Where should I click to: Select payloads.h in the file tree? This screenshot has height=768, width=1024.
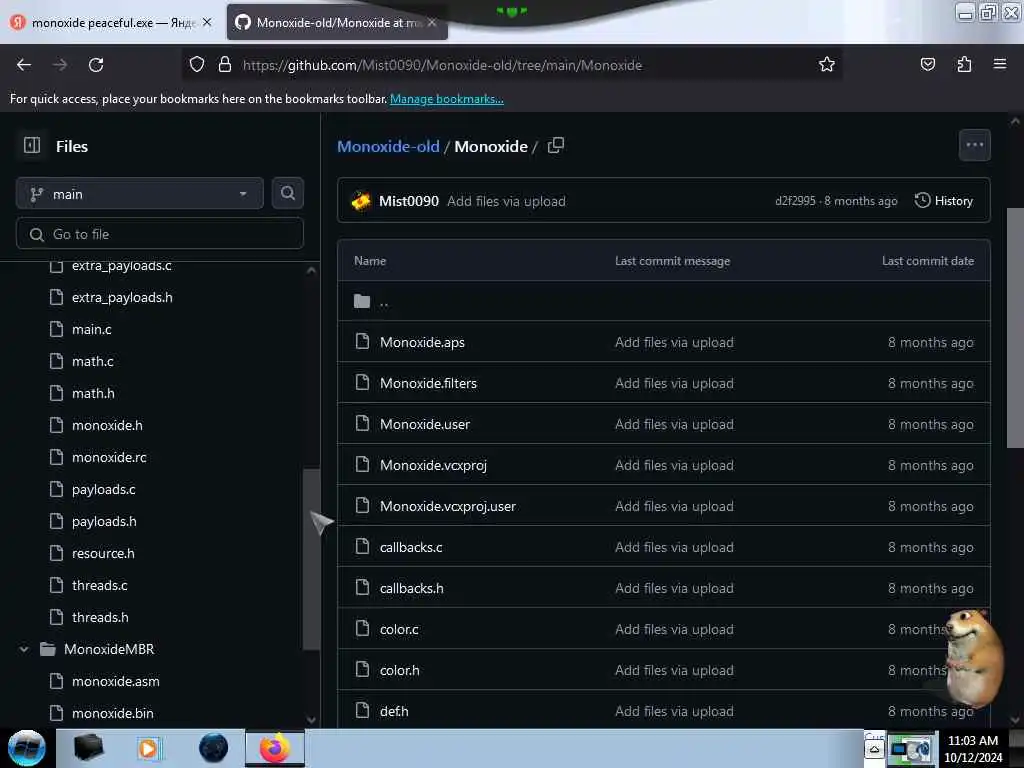pos(104,521)
